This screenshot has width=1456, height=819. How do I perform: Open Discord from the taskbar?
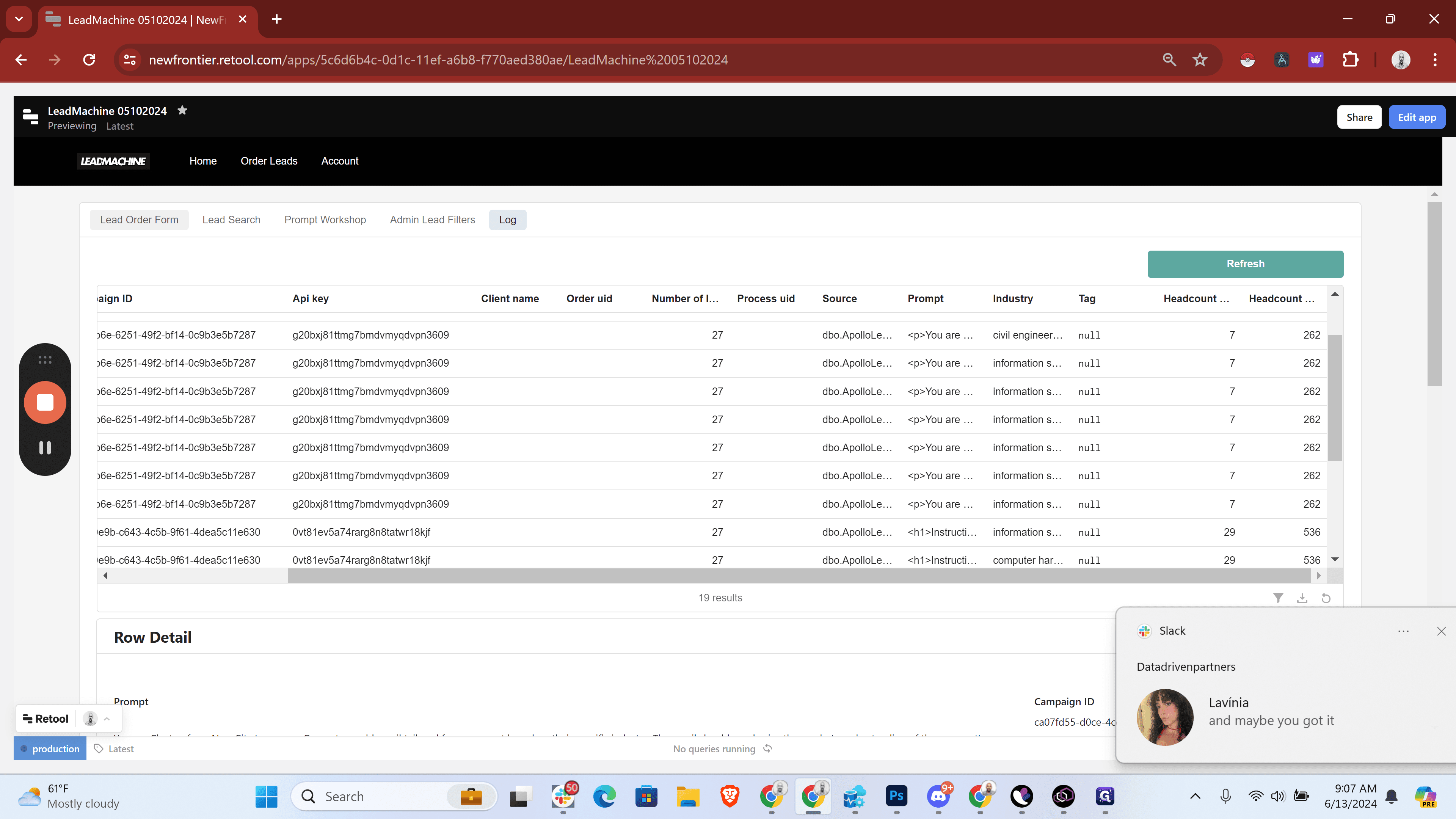(939, 796)
